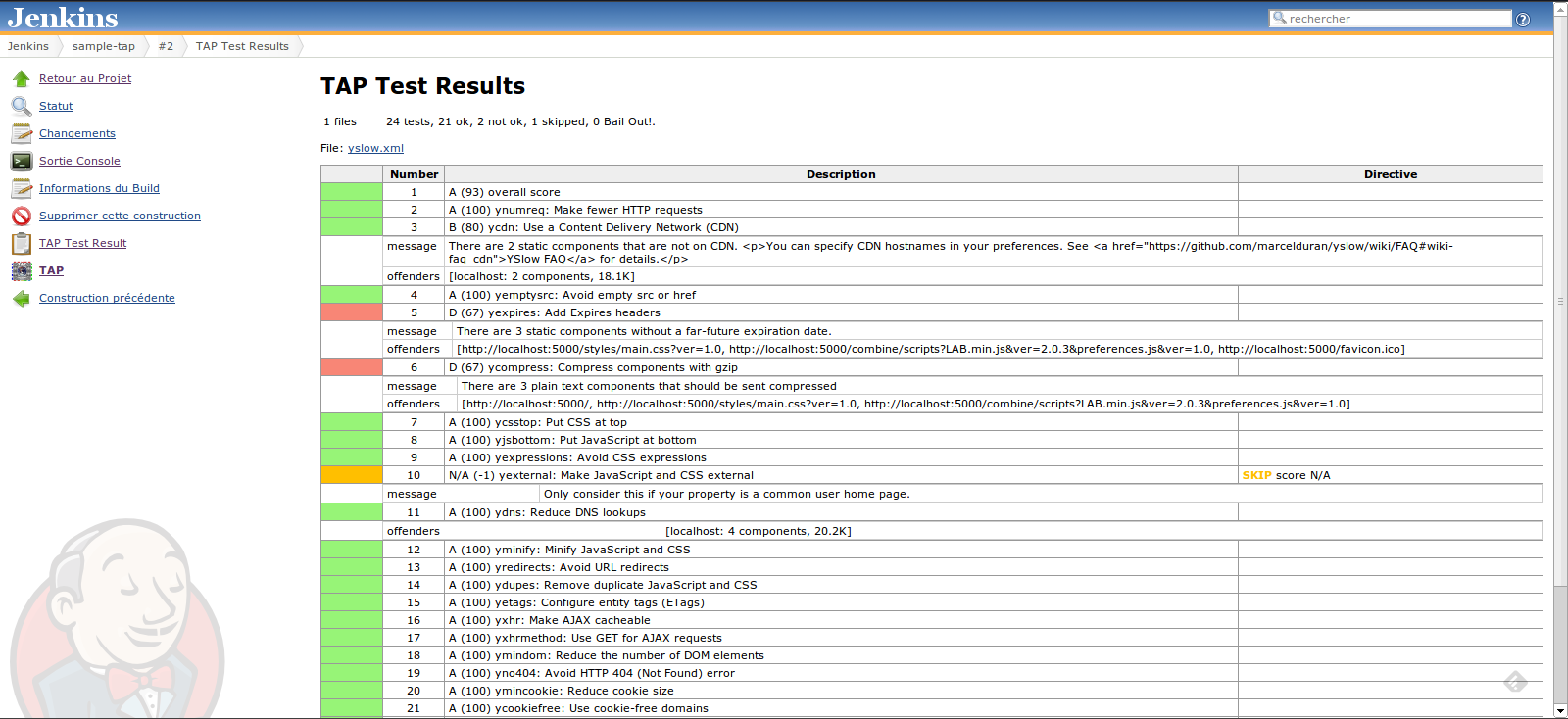Screen dimensions: 1568x719
Task: Open Sortie Console link
Action: coord(79,161)
